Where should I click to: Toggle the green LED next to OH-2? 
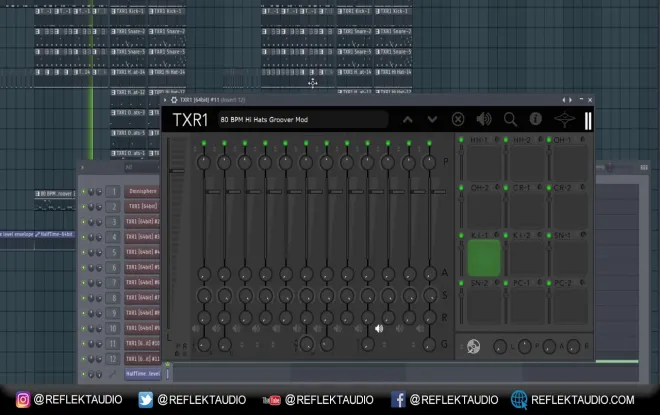(x=461, y=188)
